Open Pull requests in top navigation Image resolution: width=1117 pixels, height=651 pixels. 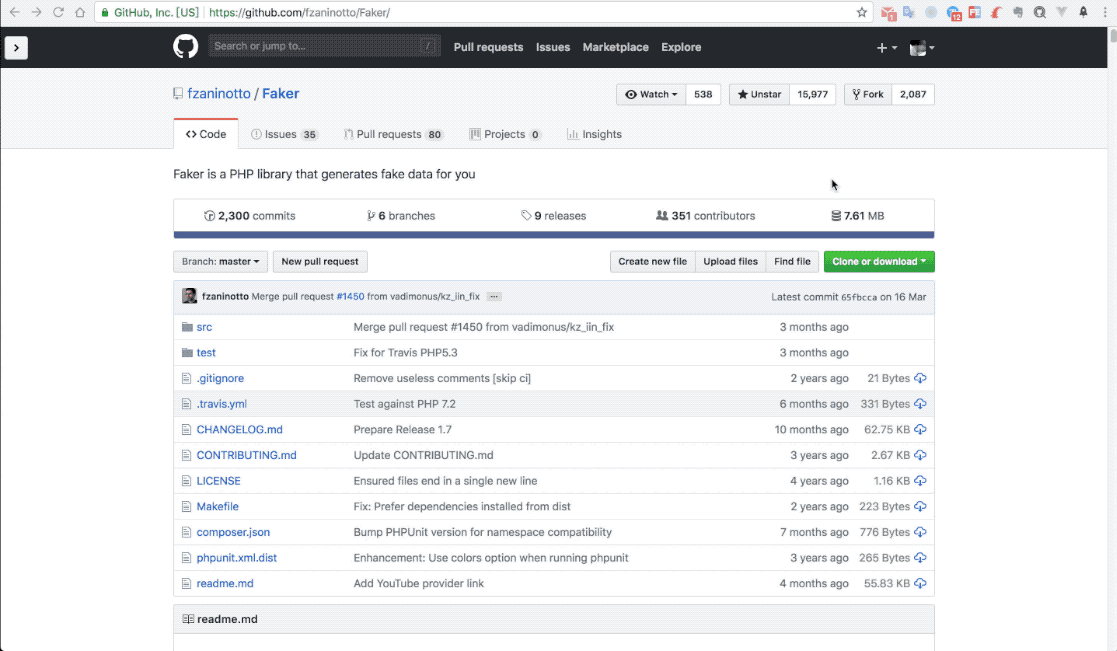488,47
